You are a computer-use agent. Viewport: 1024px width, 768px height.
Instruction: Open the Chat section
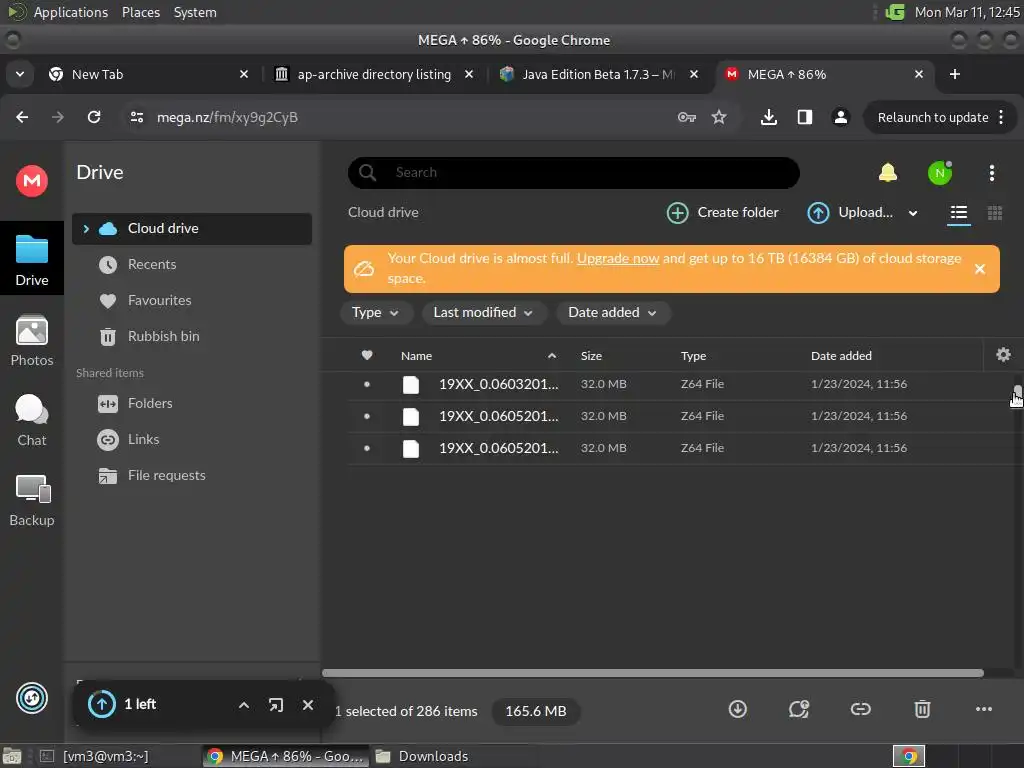coord(31,421)
